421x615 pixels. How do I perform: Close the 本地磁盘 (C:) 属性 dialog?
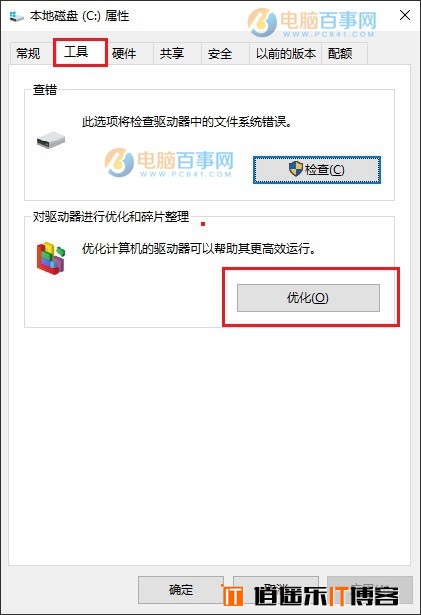pos(405,15)
